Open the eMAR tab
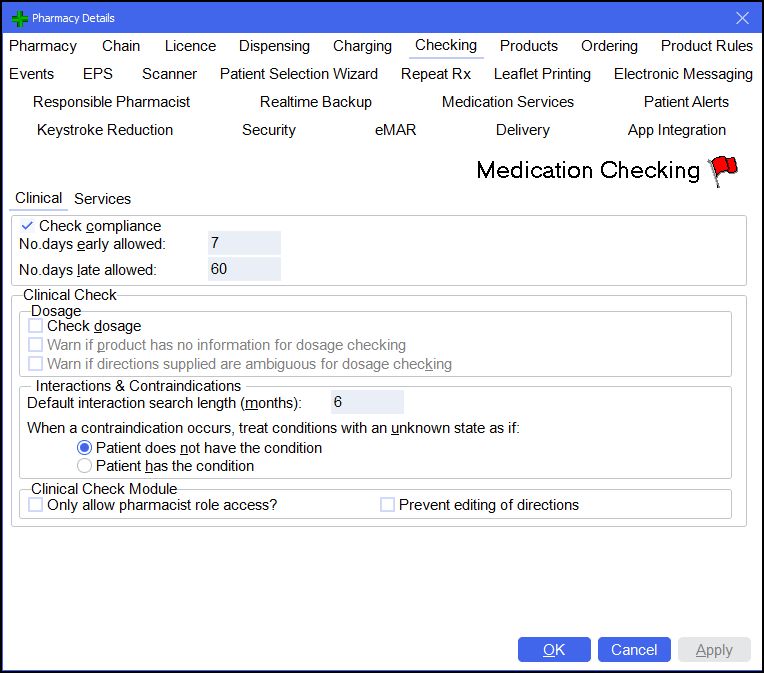This screenshot has height=673, width=764. pyautogui.click(x=396, y=130)
